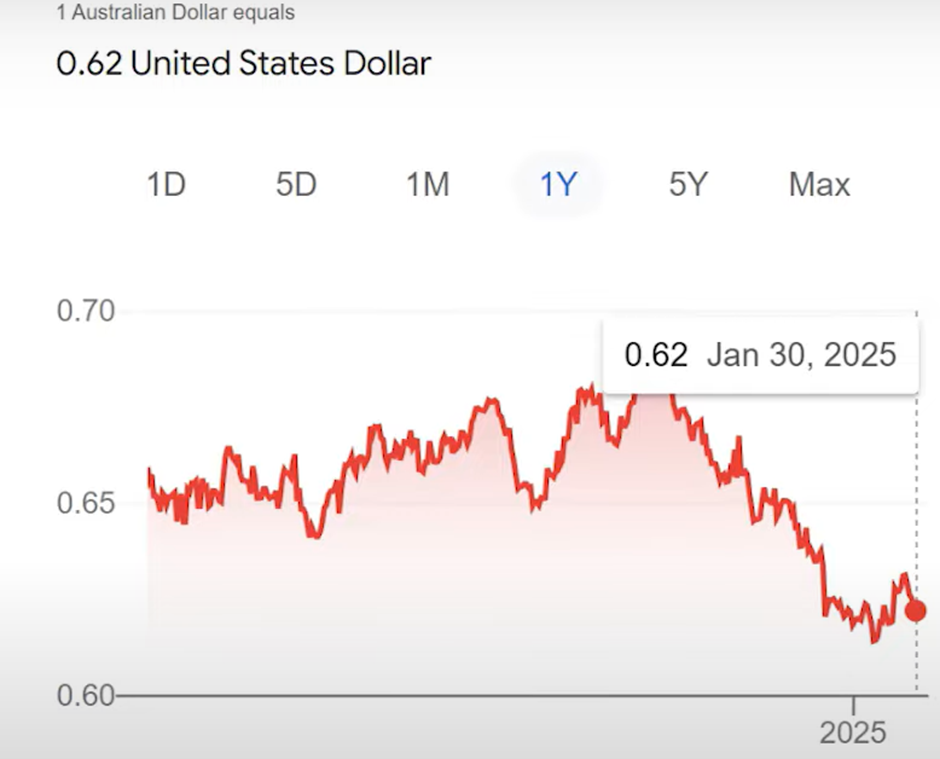The height and width of the screenshot is (759, 940).
Task: Select the 5D range tab
Action: pos(296,185)
